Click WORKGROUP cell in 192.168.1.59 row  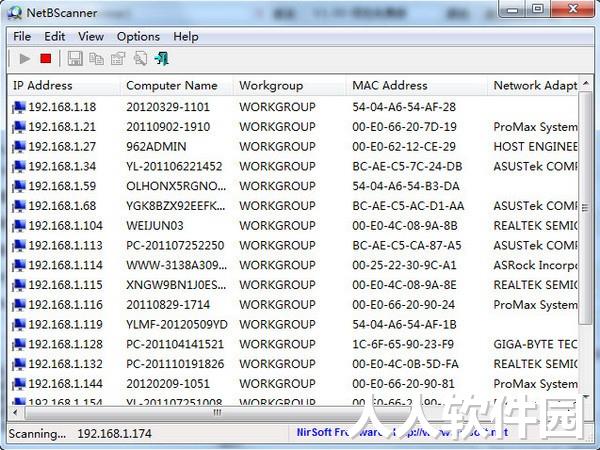(x=278, y=186)
